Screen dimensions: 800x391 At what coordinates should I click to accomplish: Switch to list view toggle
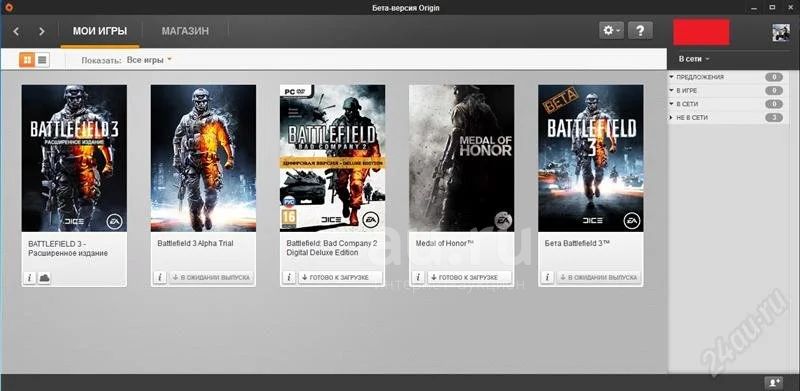point(42,60)
